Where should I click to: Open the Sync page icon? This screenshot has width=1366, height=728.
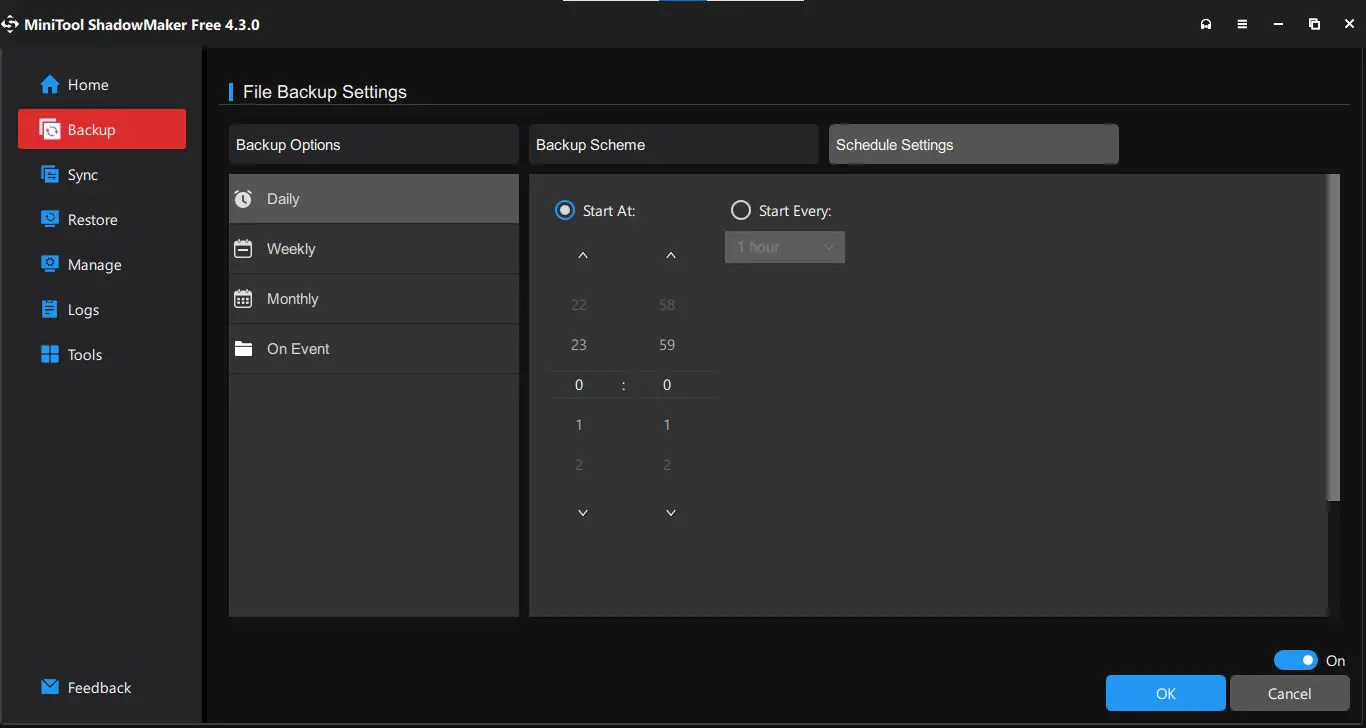(50, 175)
